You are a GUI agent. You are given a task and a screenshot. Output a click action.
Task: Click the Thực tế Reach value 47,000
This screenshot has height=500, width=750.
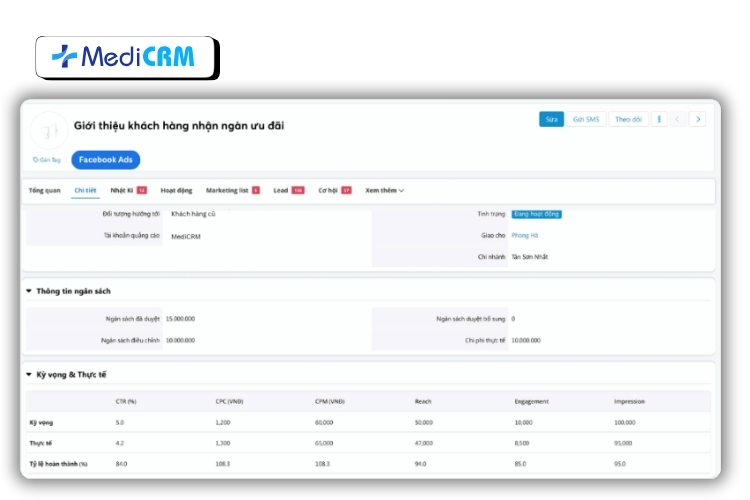point(424,443)
